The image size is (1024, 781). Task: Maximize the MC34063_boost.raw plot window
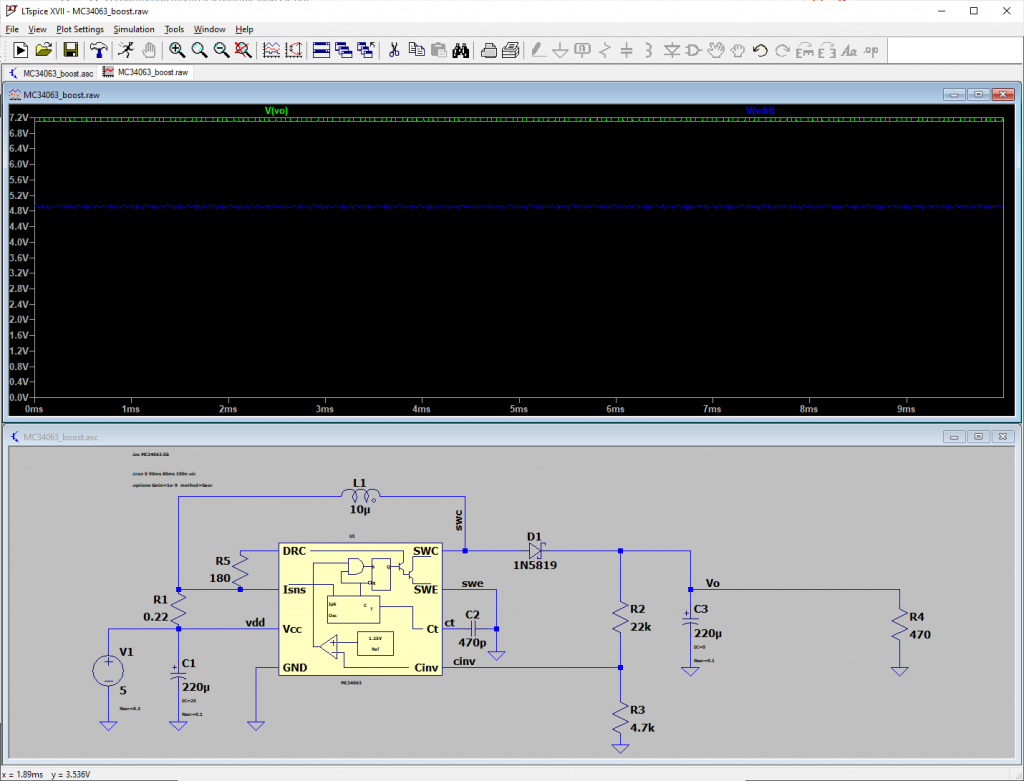point(978,95)
